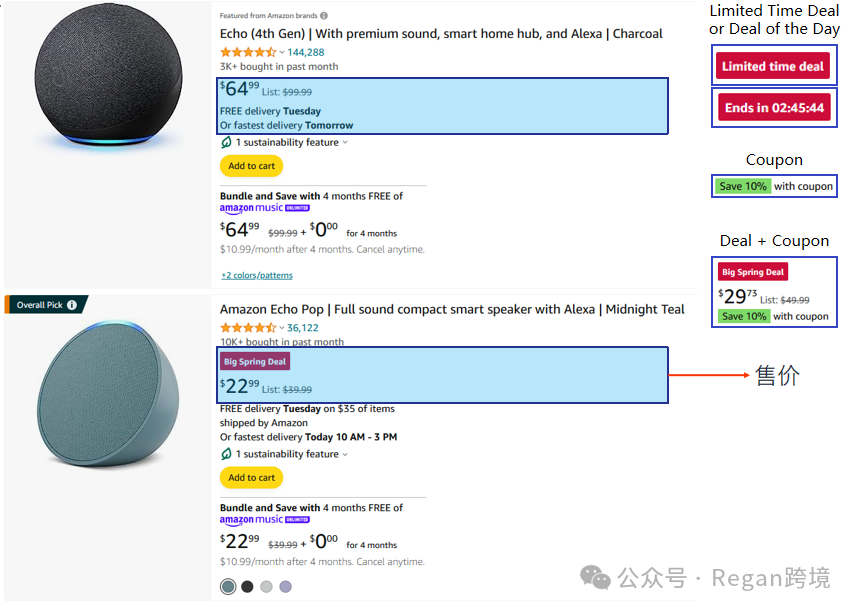The height and width of the screenshot is (612, 858).
Task: Add Echo 4th Gen to cart
Action: coord(251,166)
